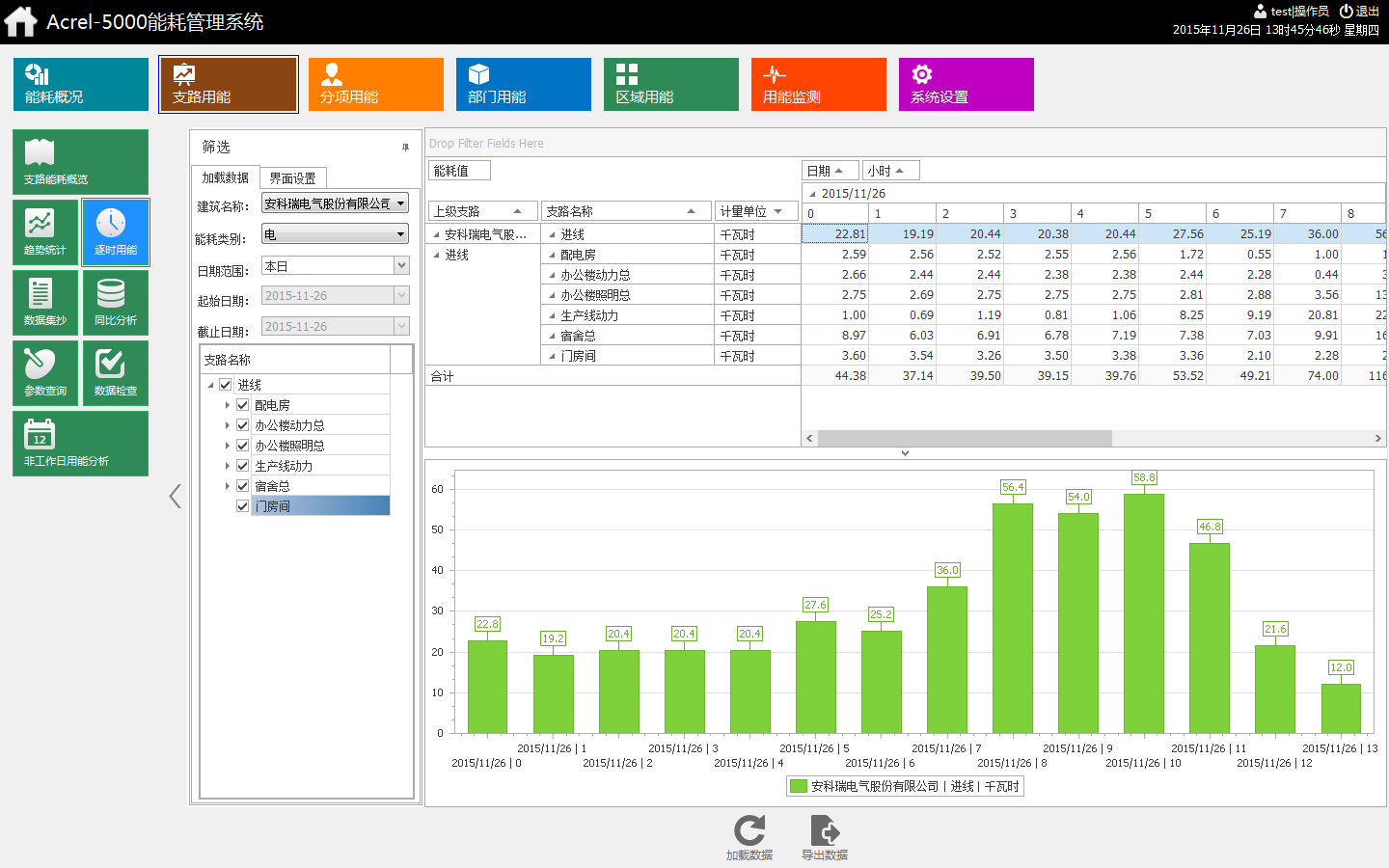The image size is (1389, 868).
Task: Select 逐时用能 hourly energy tile
Action: [116, 232]
